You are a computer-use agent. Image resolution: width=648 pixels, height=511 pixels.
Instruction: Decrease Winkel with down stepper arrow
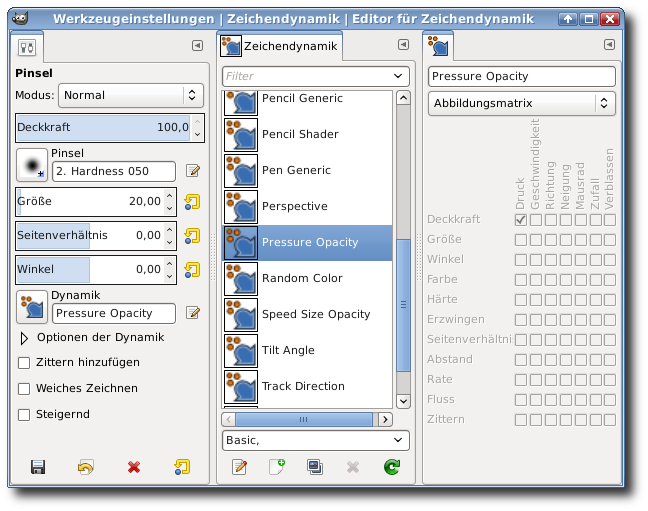169,276
